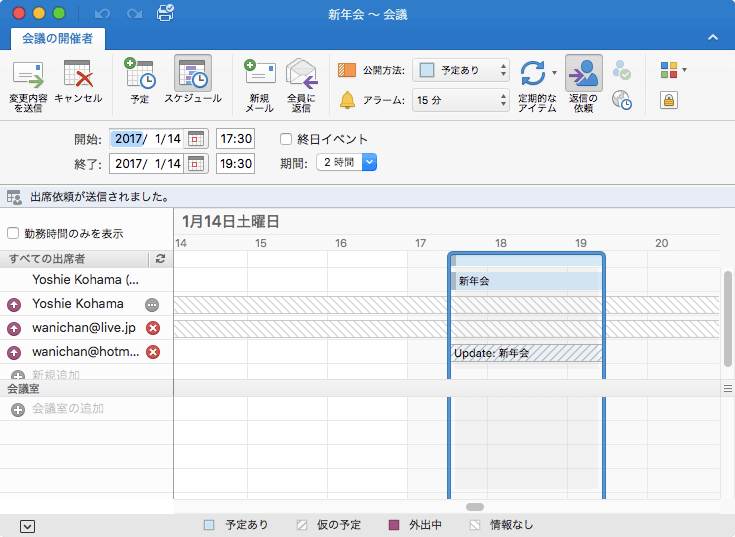The width and height of the screenshot is (735, 537).
Task: Select organizer row Yoshie Kohama (...
Action: [x=86, y=280]
